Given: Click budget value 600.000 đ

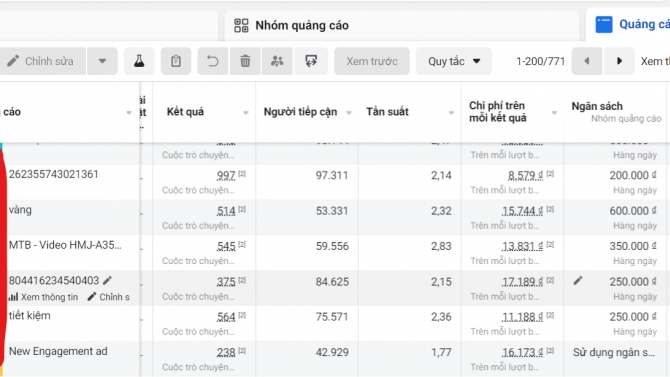Looking at the screenshot, I should [633, 211].
